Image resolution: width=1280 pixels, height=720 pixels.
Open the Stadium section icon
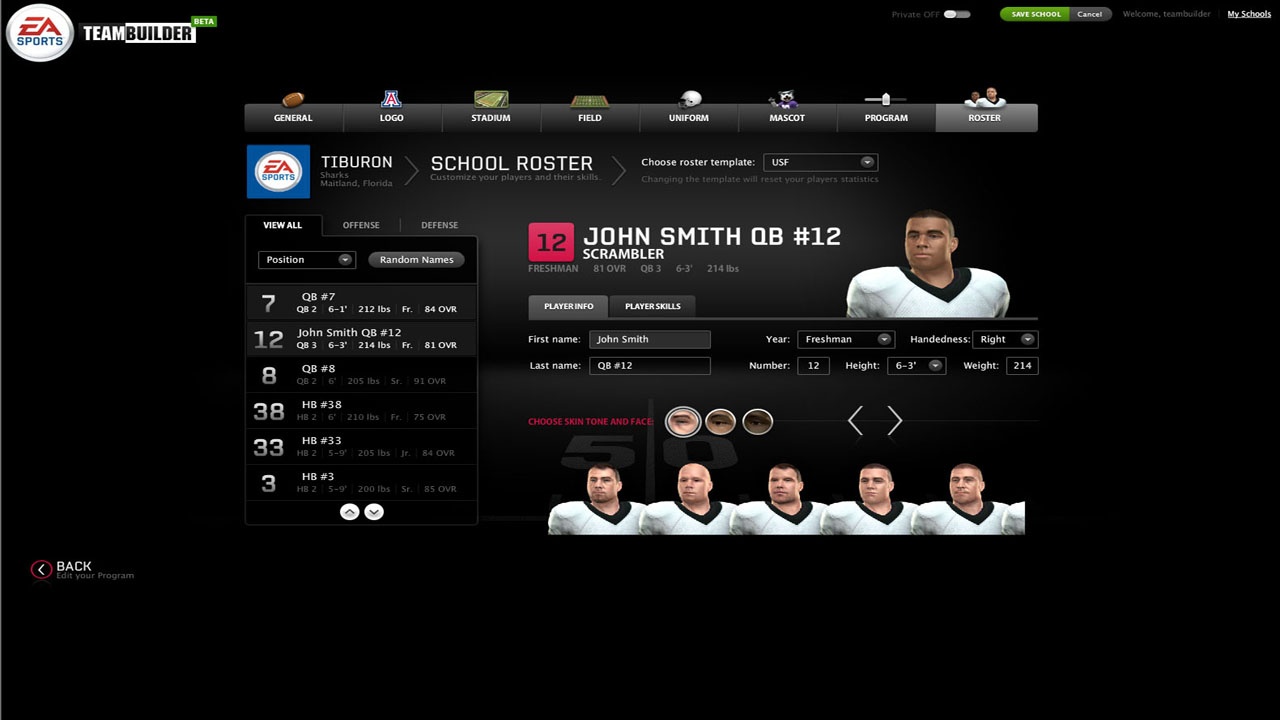coord(490,100)
